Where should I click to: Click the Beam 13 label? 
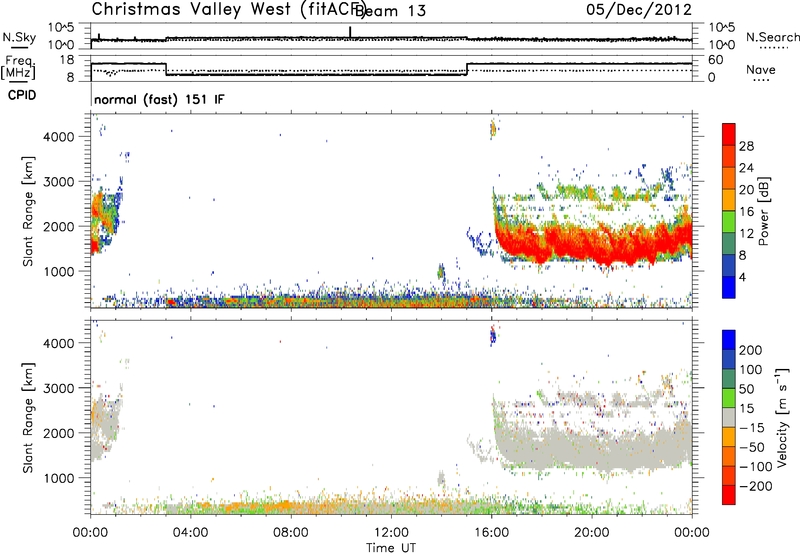391,11
